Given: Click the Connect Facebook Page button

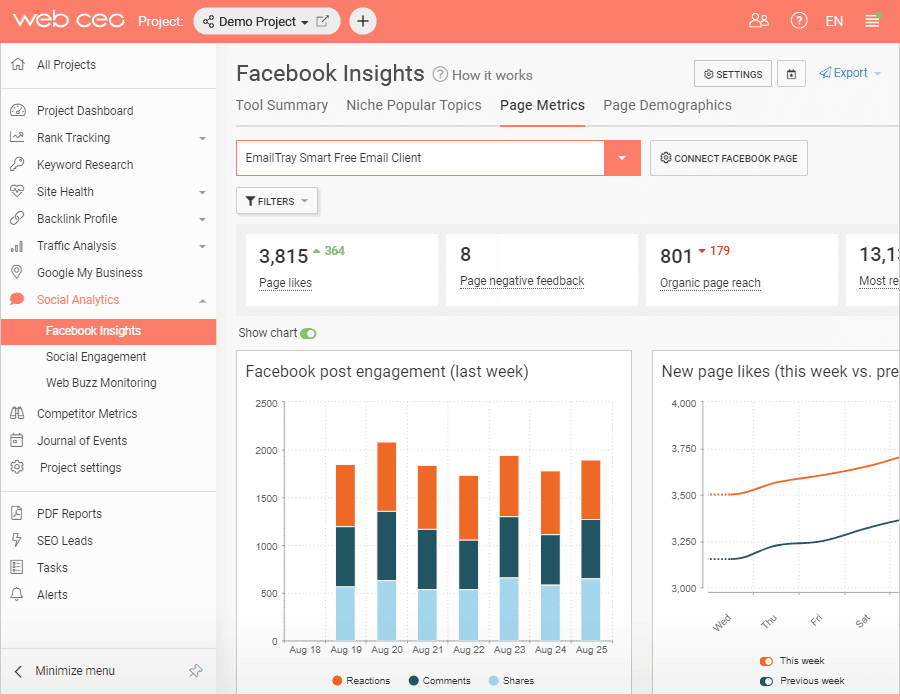Looking at the screenshot, I should point(728,158).
